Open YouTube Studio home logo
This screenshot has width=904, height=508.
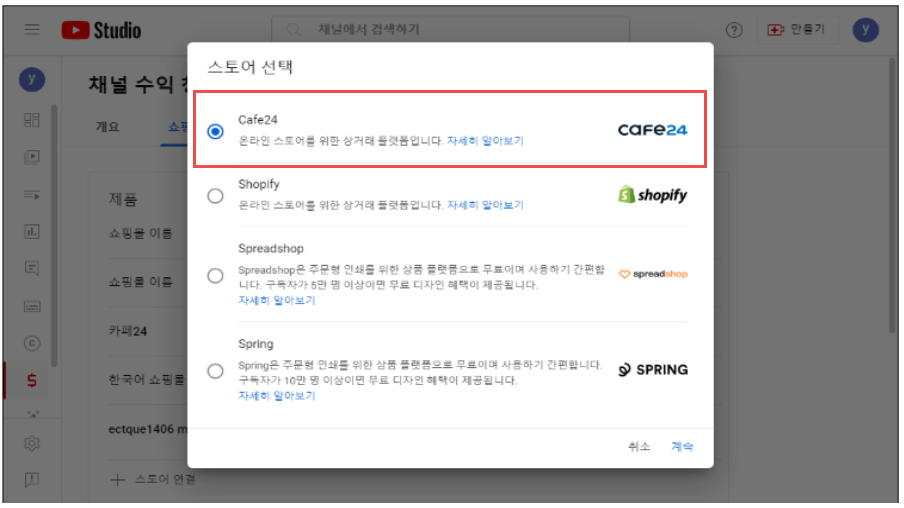[101, 30]
